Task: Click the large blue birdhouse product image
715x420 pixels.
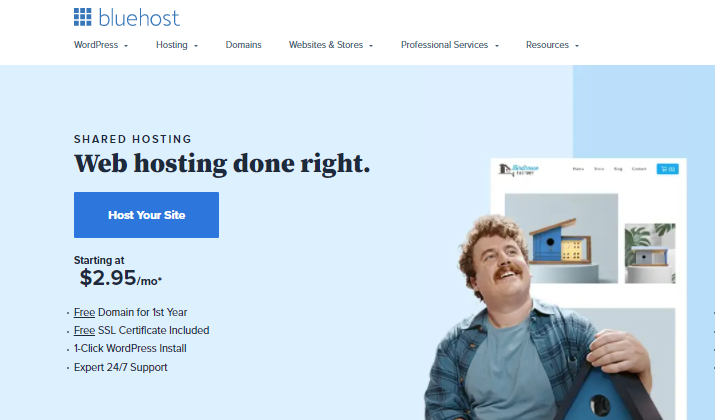Action: (x=561, y=238)
